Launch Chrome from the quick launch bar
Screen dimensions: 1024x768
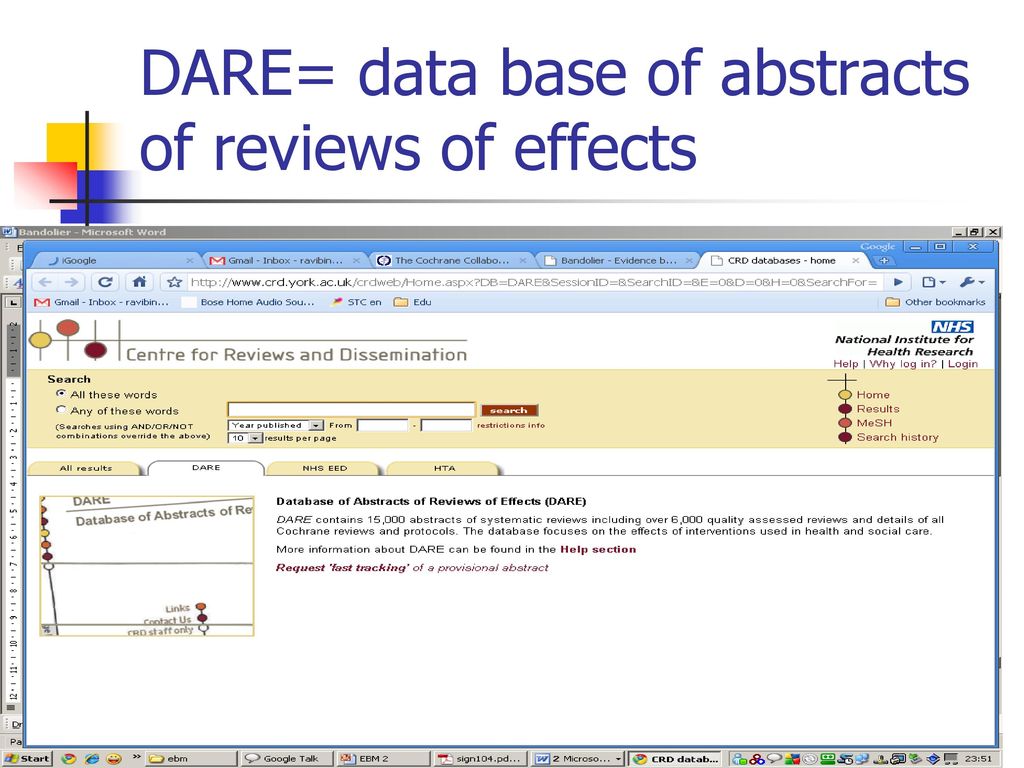69,758
